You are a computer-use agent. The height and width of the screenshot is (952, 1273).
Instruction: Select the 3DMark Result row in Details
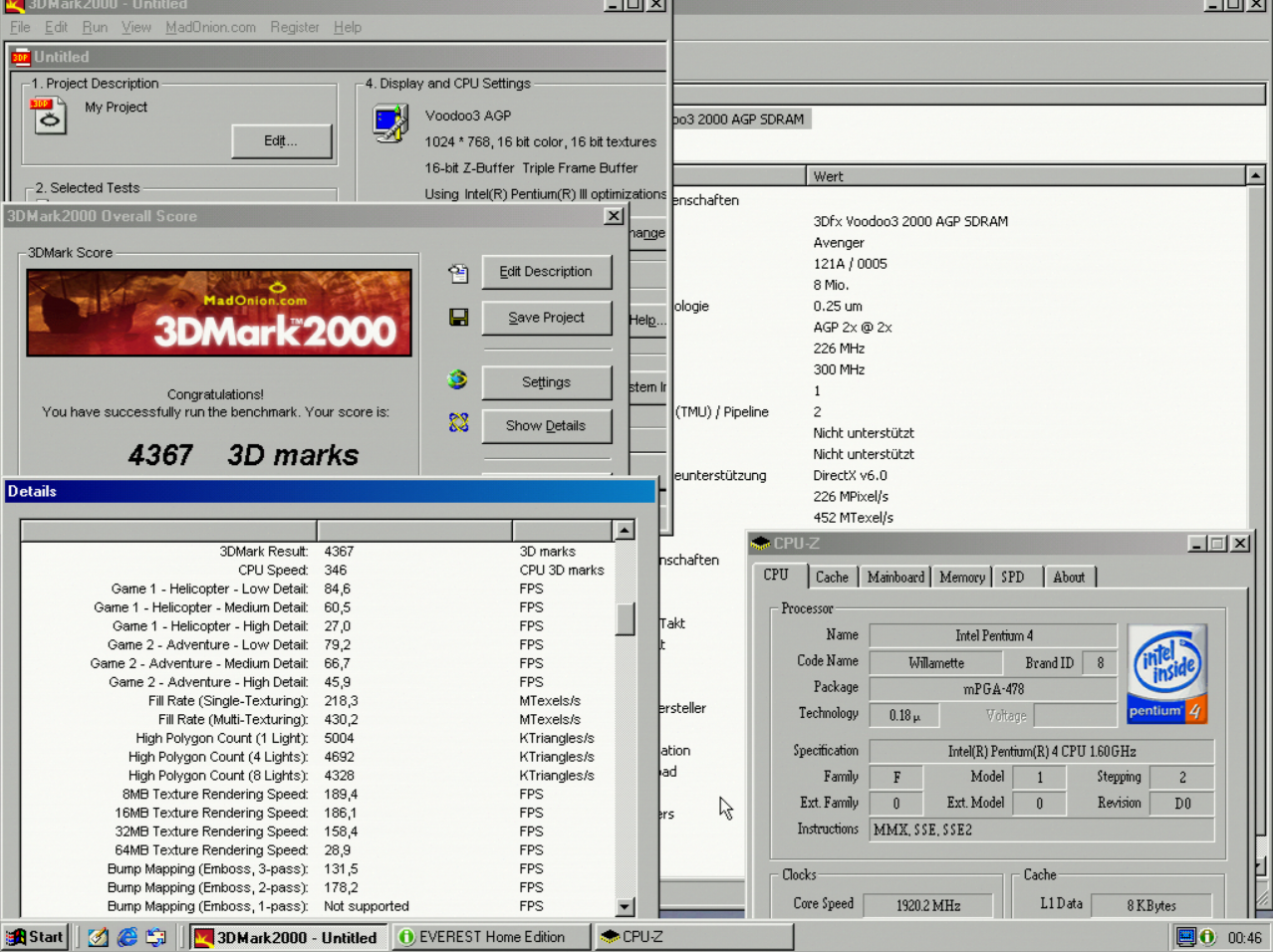tap(318, 552)
